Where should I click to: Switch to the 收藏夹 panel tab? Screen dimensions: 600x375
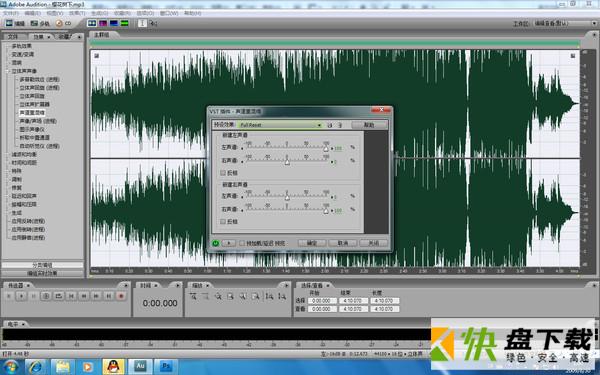(65, 37)
